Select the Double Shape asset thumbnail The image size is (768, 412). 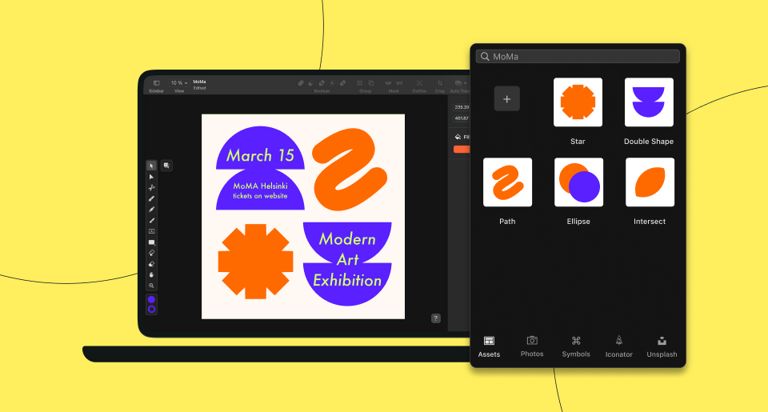pyautogui.click(x=649, y=102)
